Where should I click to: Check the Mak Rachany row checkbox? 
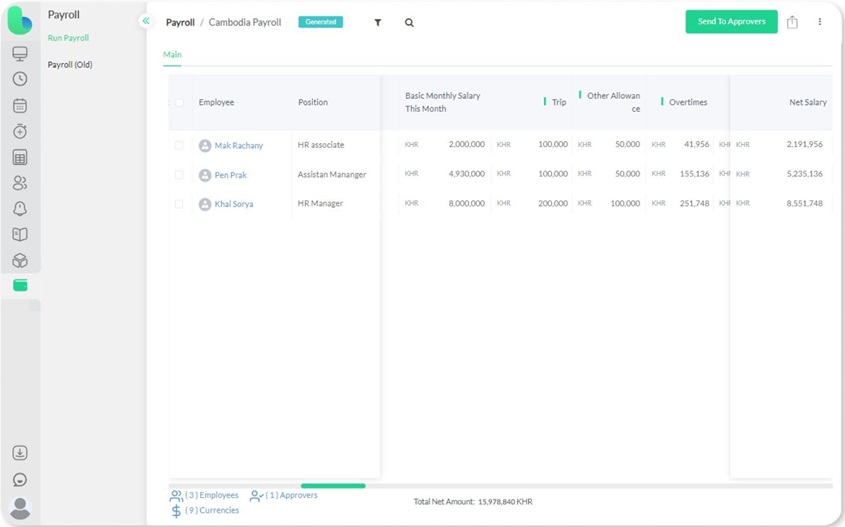coord(179,145)
